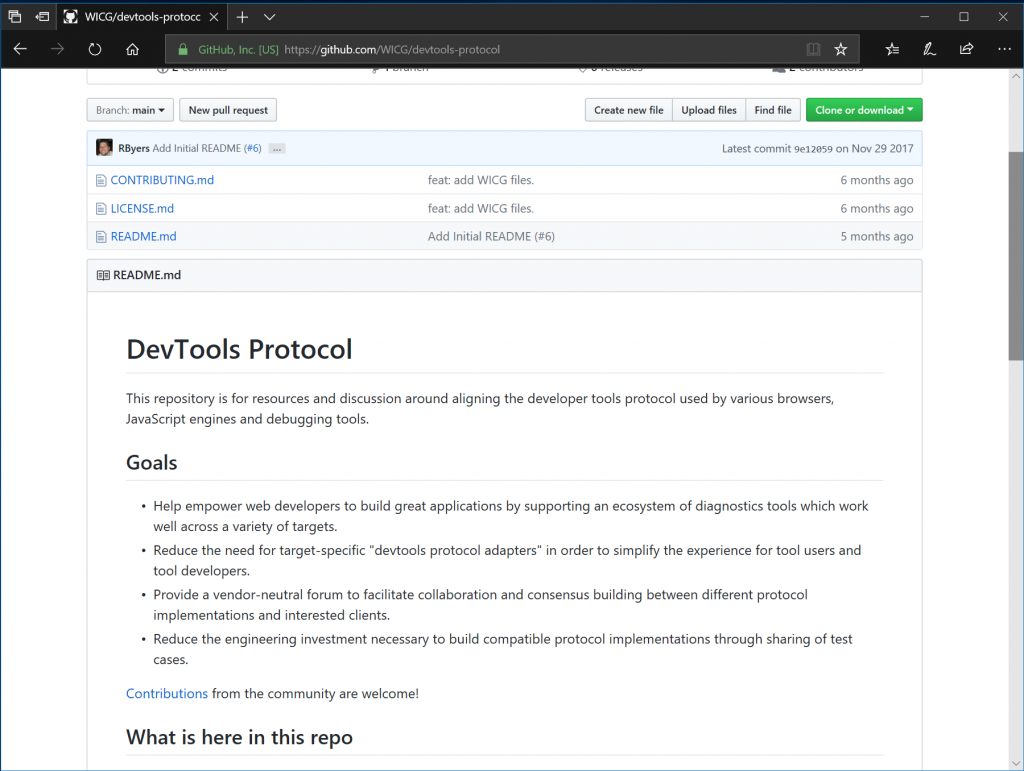Screen dimensions: 1024x771
Task: Click the Goals heading
Action: (152, 463)
